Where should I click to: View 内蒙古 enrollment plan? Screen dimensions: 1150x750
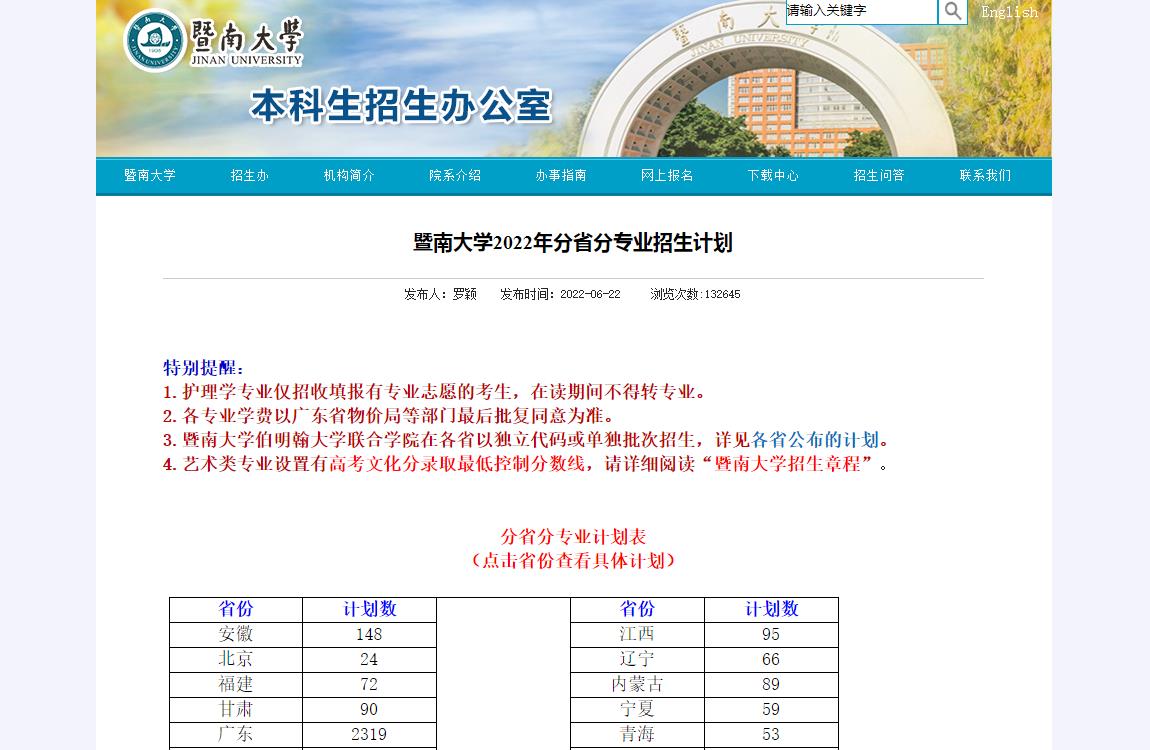(x=637, y=684)
